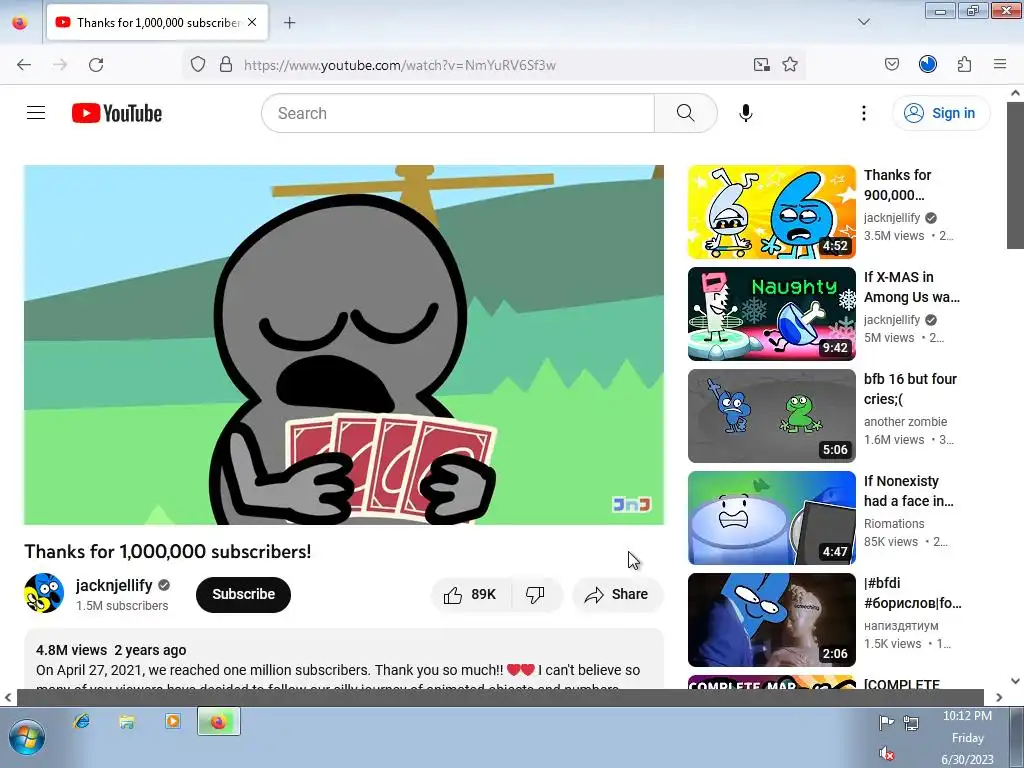Click muted volume tray icon

886,754
